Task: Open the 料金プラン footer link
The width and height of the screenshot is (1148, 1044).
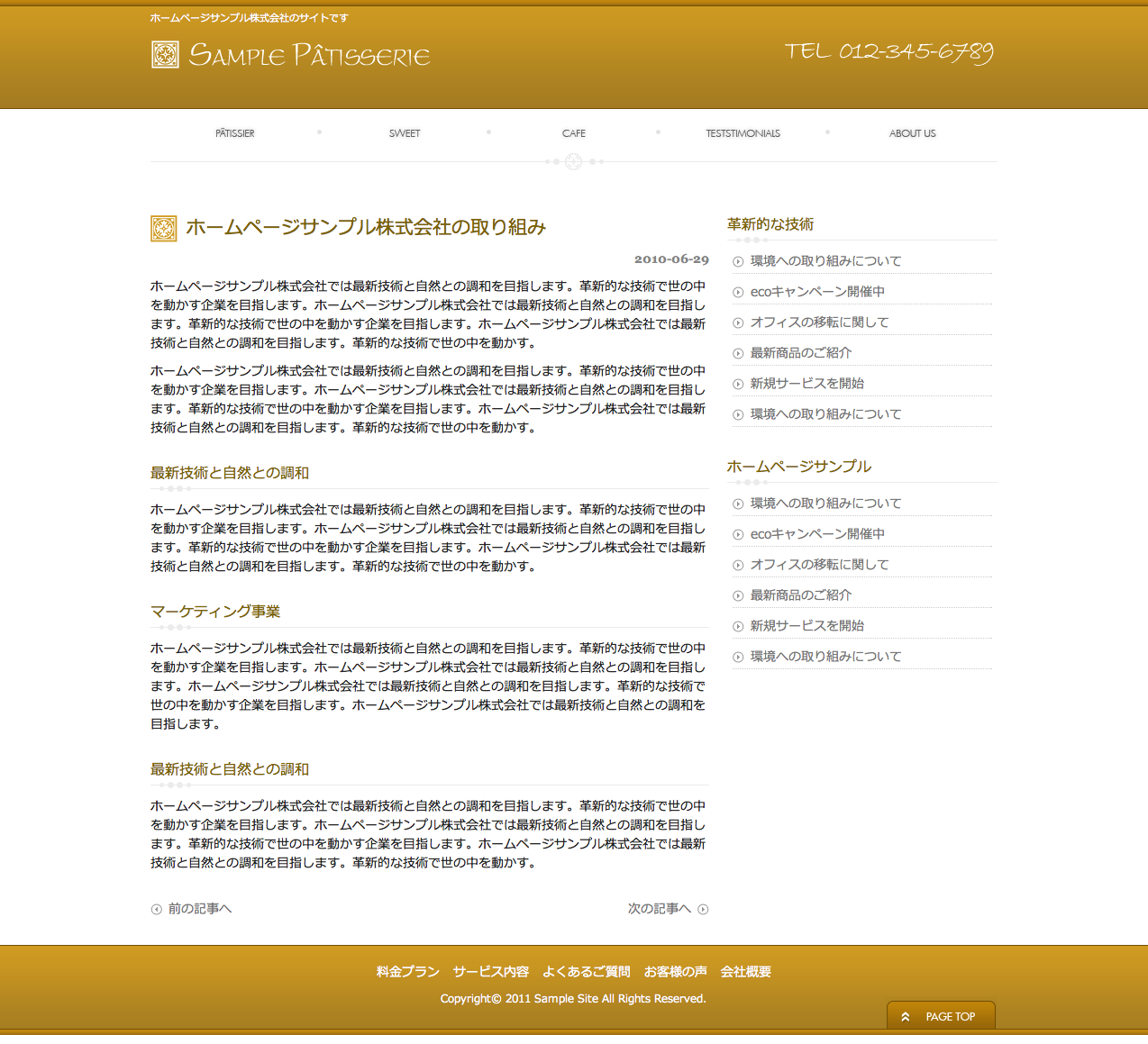Action: pyautogui.click(x=407, y=972)
